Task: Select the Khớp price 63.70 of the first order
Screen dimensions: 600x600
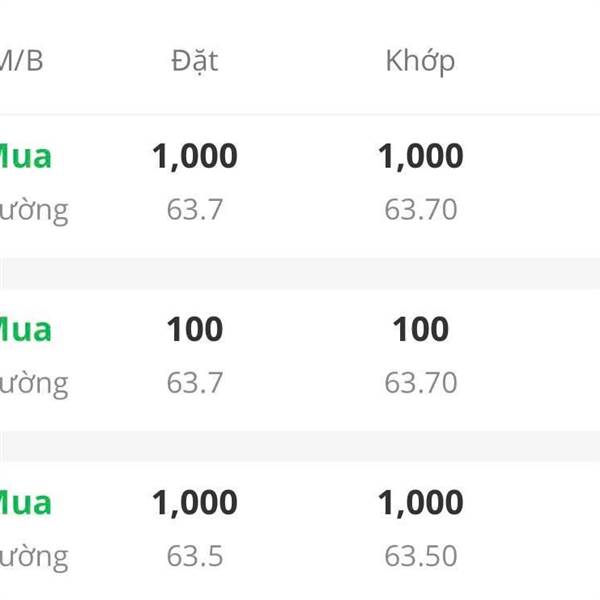Action: tap(421, 210)
